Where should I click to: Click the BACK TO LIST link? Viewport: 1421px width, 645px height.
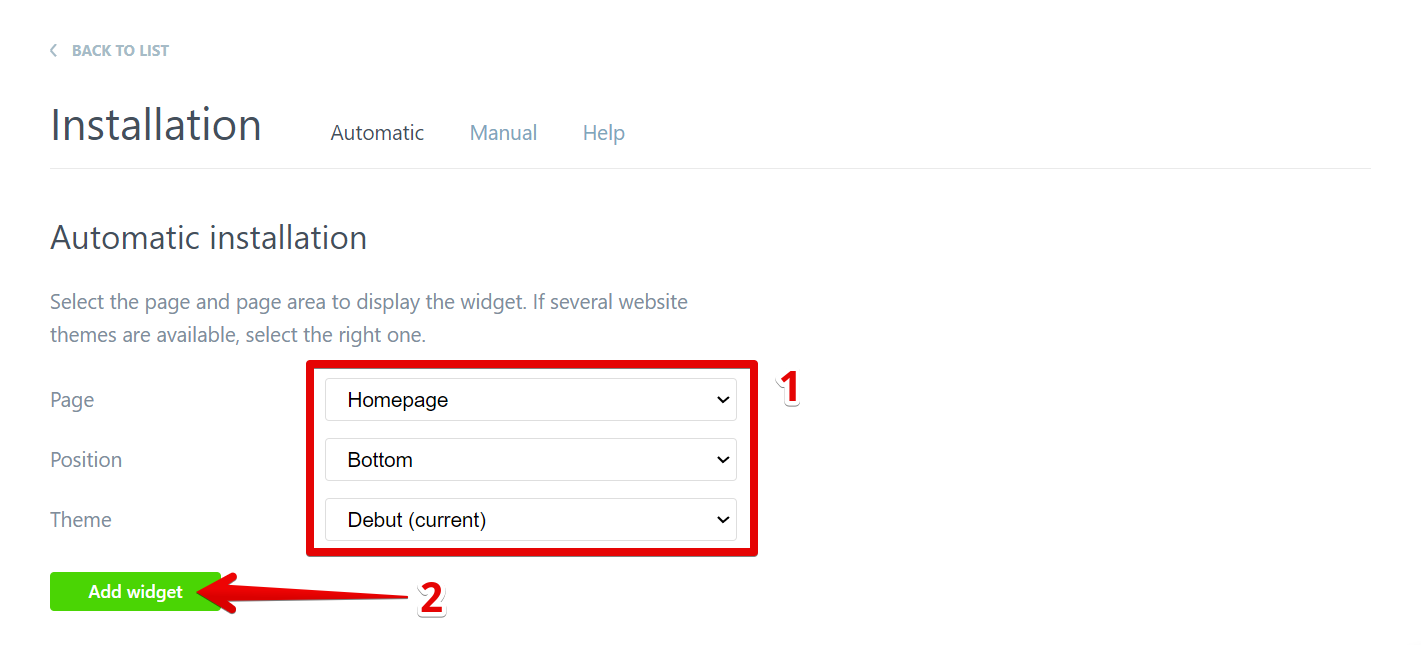(x=120, y=50)
